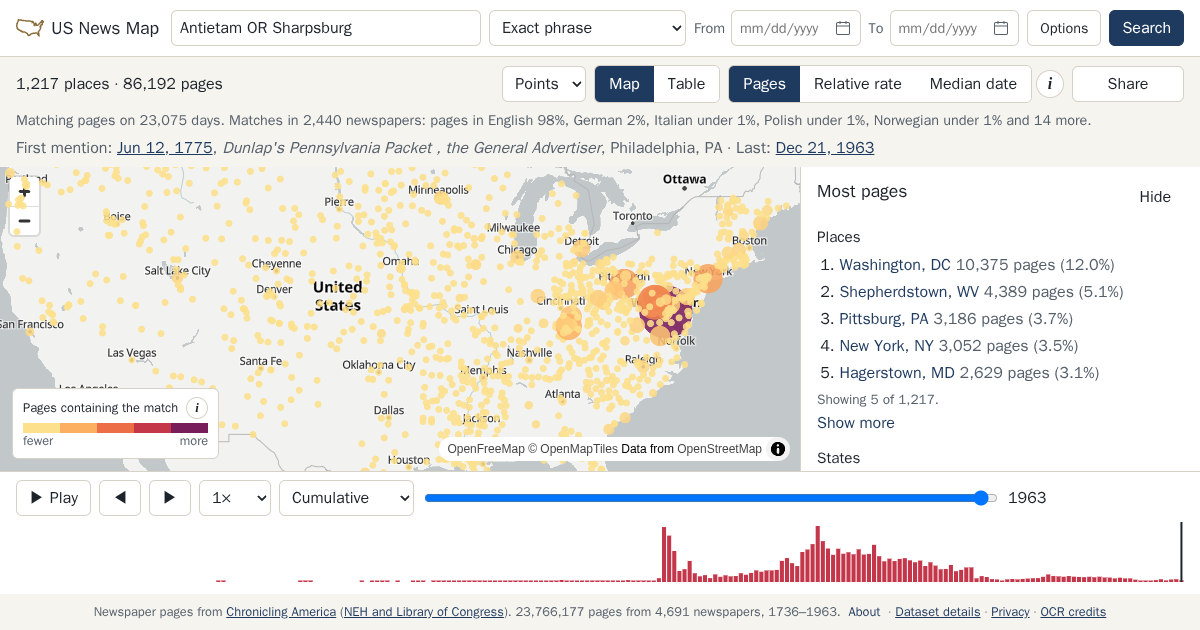Viewport: 1200px width, 630px height.
Task: Open the OCR credits link
Action: [x=1073, y=612]
